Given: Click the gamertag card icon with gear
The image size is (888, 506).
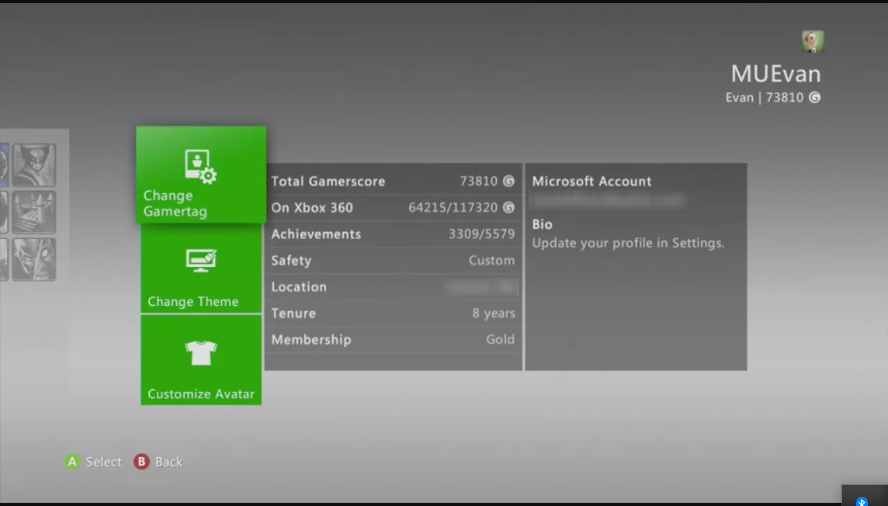Looking at the screenshot, I should click(200, 166).
